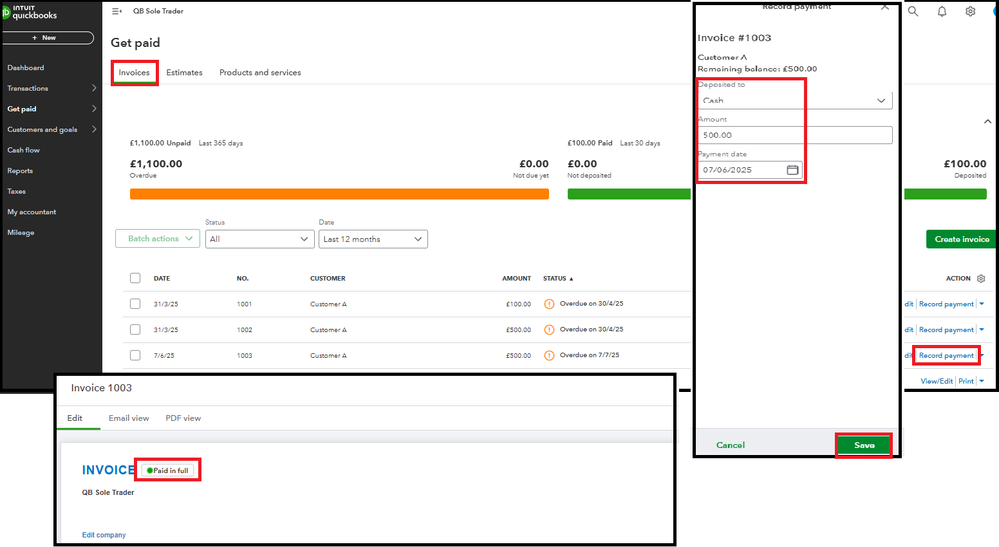This screenshot has height=547, width=999.
Task: Record payment for invoice 1002
Action: coord(946,330)
